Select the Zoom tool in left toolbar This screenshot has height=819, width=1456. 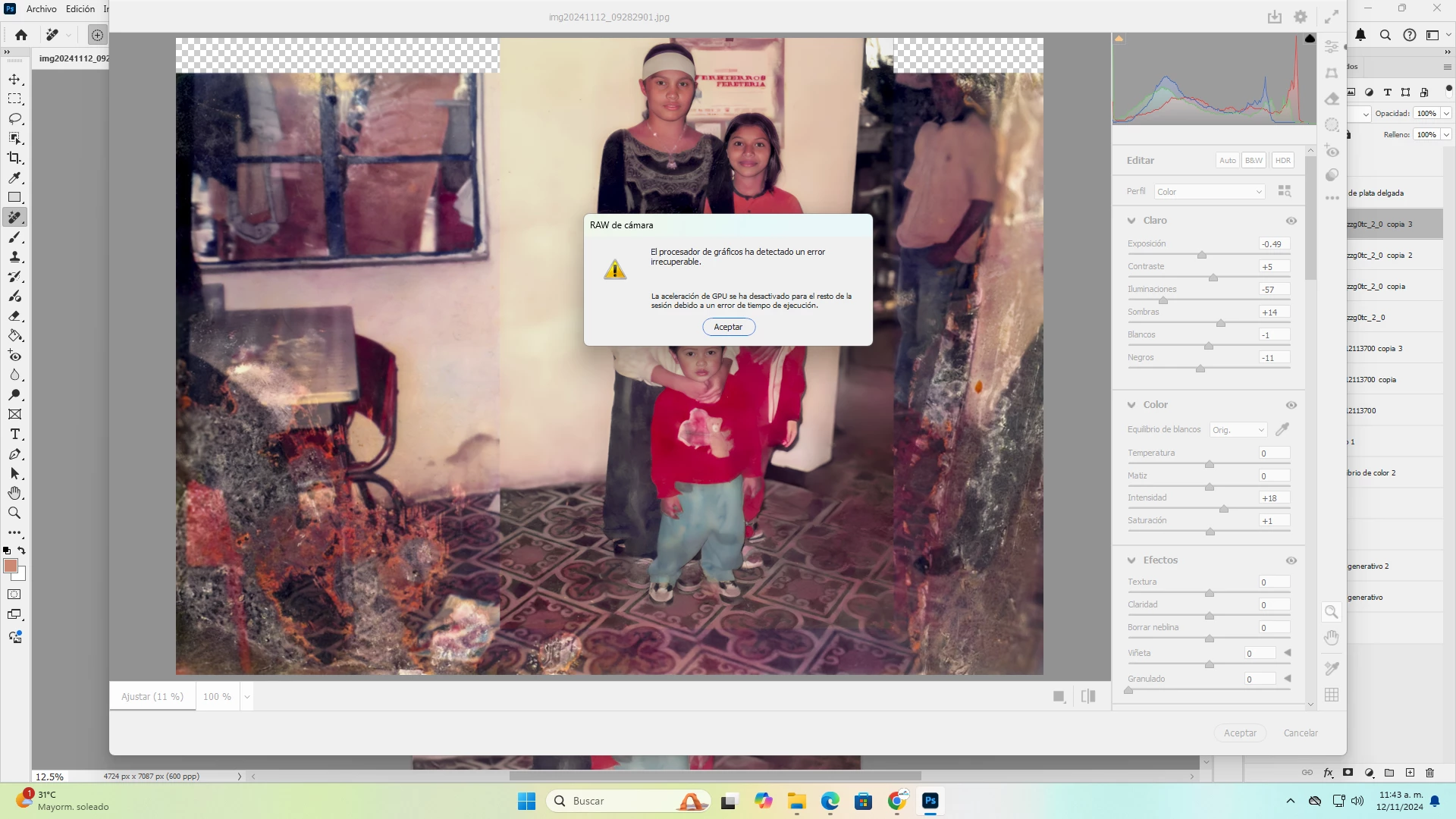click(14, 513)
